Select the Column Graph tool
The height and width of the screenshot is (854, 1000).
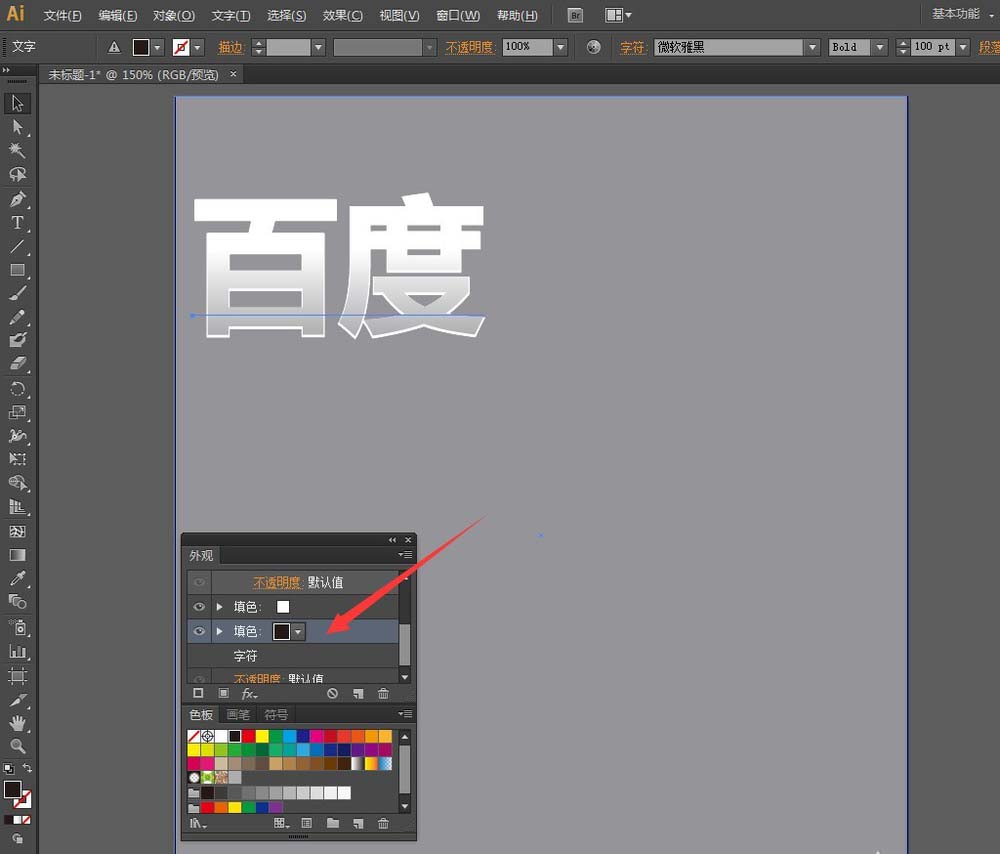click(17, 651)
